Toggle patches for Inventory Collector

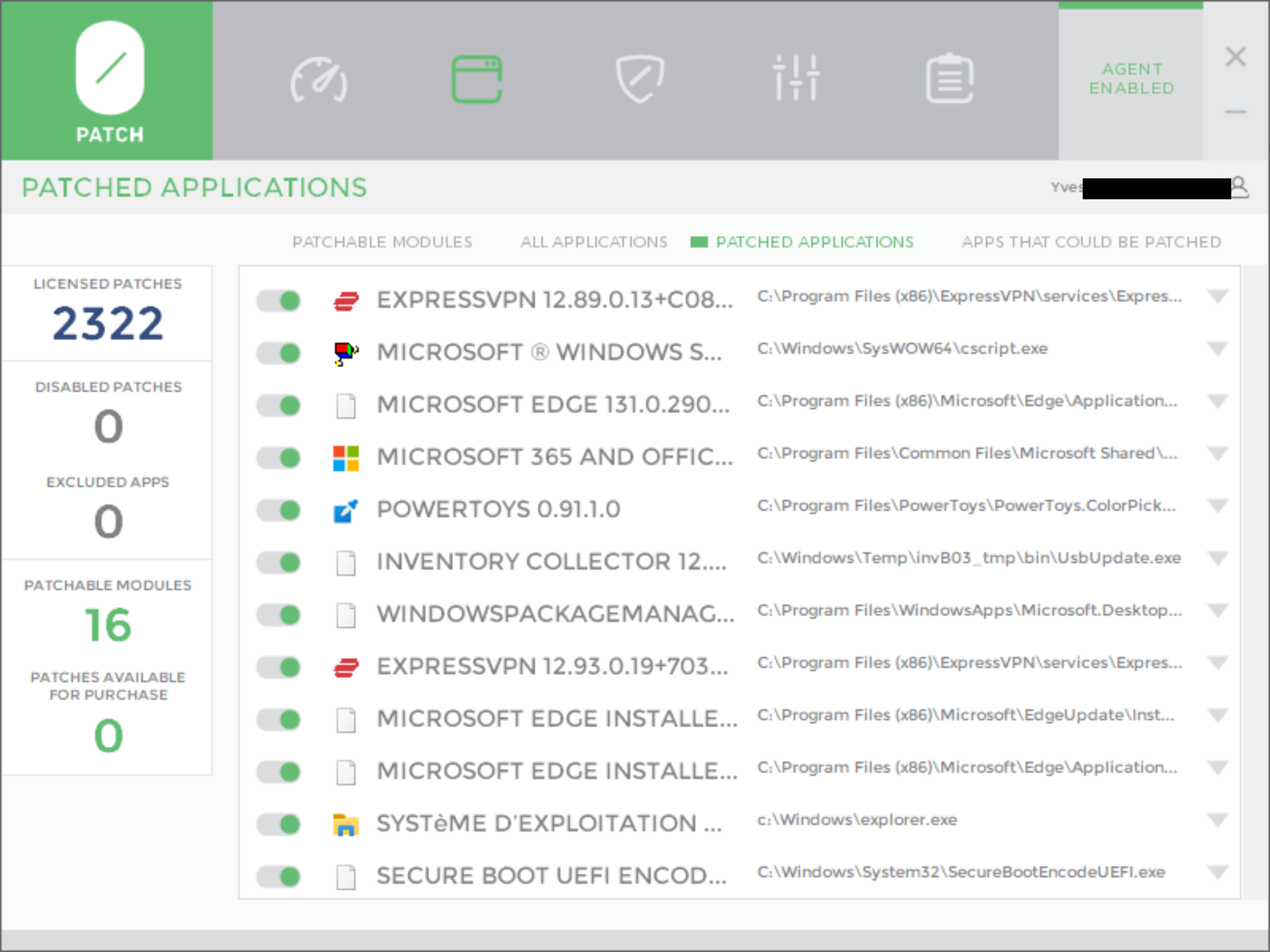[279, 562]
